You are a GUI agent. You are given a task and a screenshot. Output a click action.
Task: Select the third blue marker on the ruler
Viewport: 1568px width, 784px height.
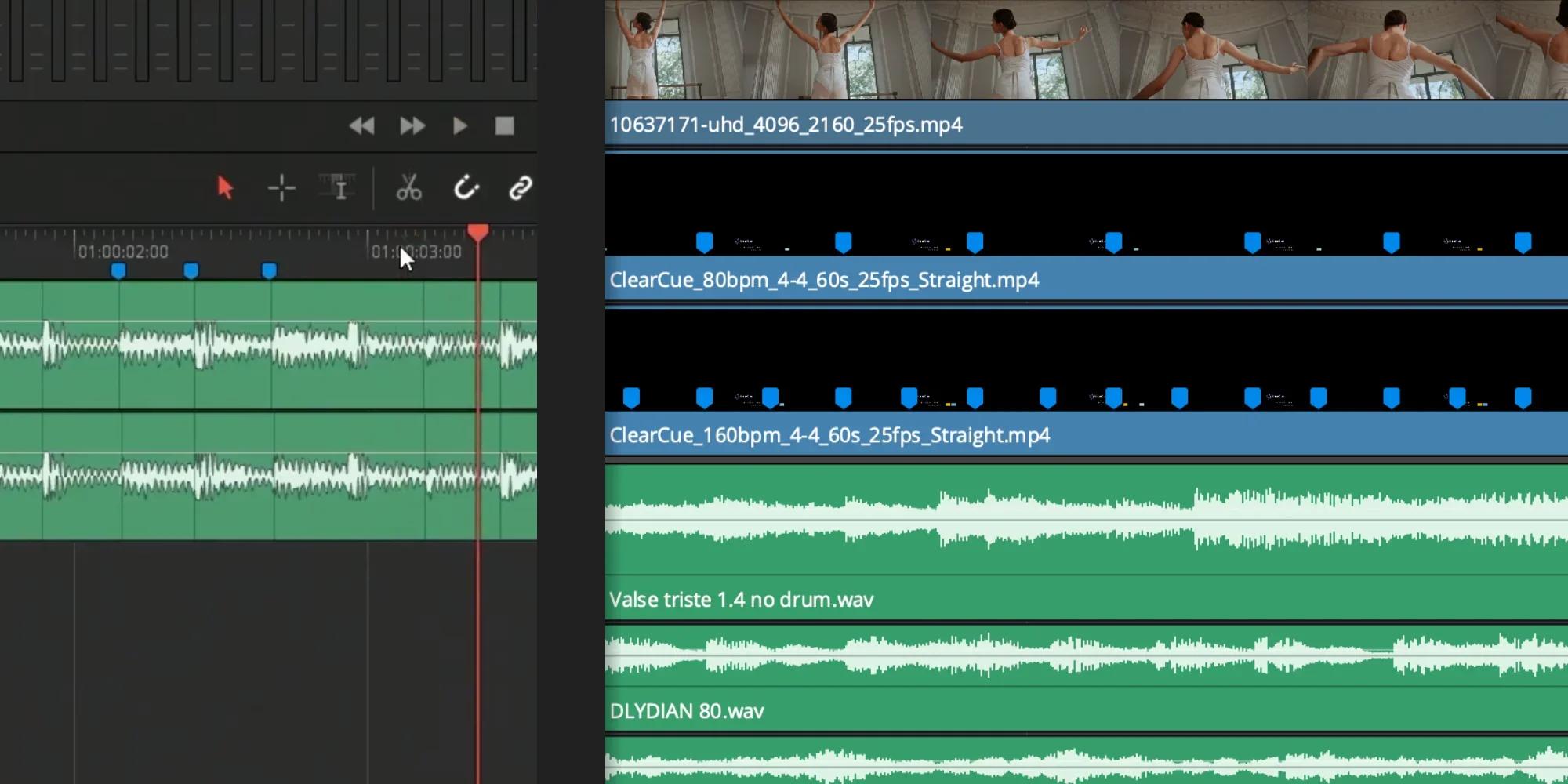(x=269, y=271)
